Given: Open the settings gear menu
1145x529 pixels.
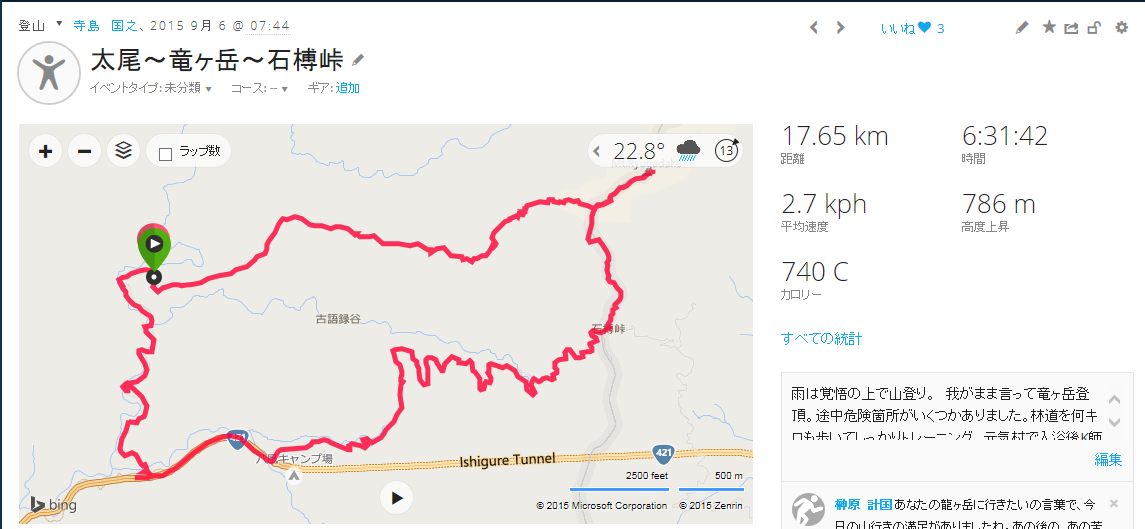Looking at the screenshot, I should (x=1122, y=28).
